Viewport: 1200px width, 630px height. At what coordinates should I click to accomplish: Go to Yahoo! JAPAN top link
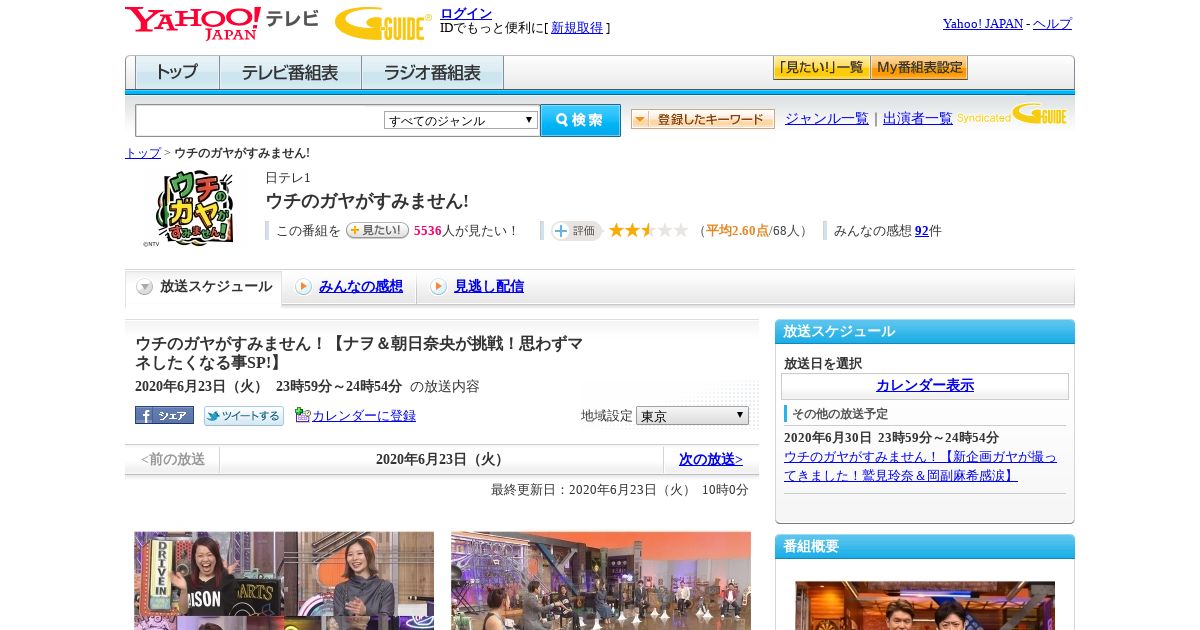click(x=982, y=24)
